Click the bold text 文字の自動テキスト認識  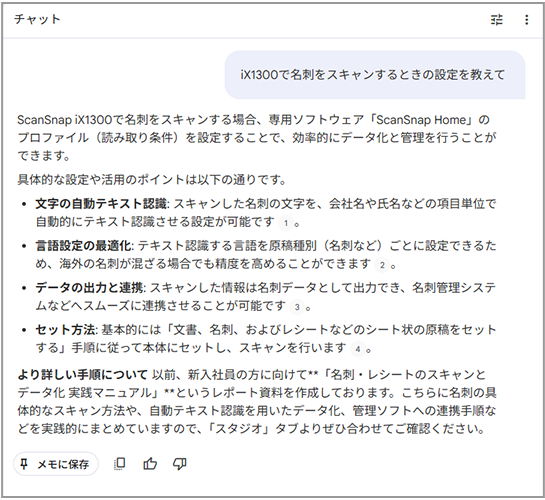coord(101,204)
